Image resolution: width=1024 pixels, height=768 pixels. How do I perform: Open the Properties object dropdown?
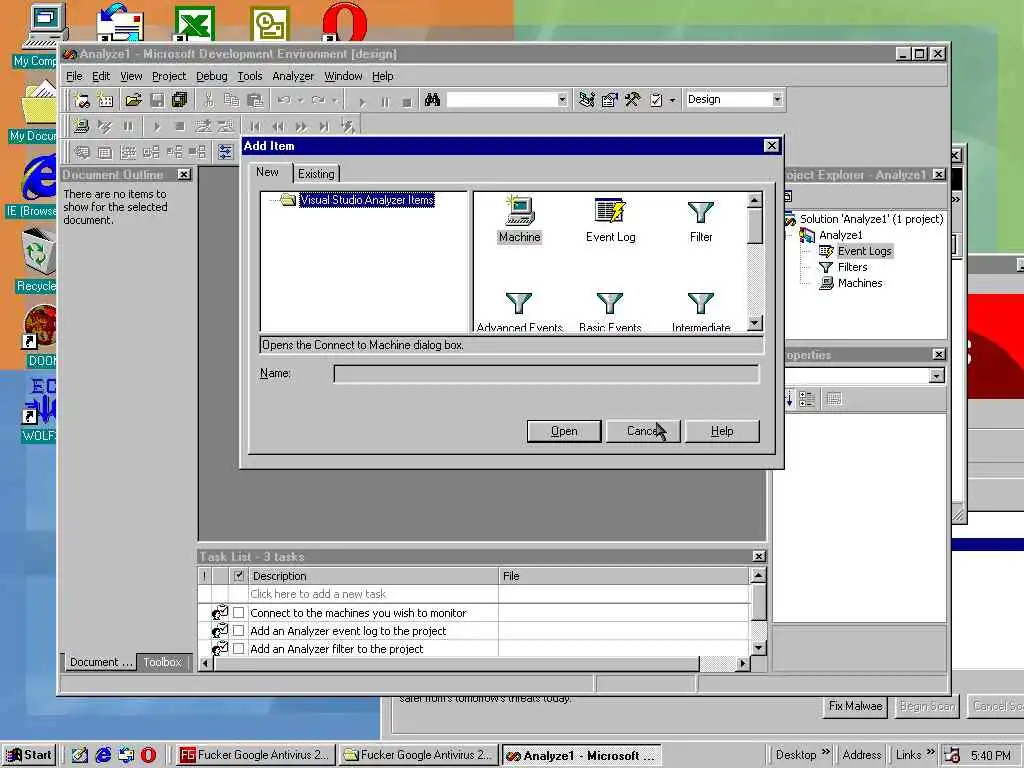pos(937,376)
